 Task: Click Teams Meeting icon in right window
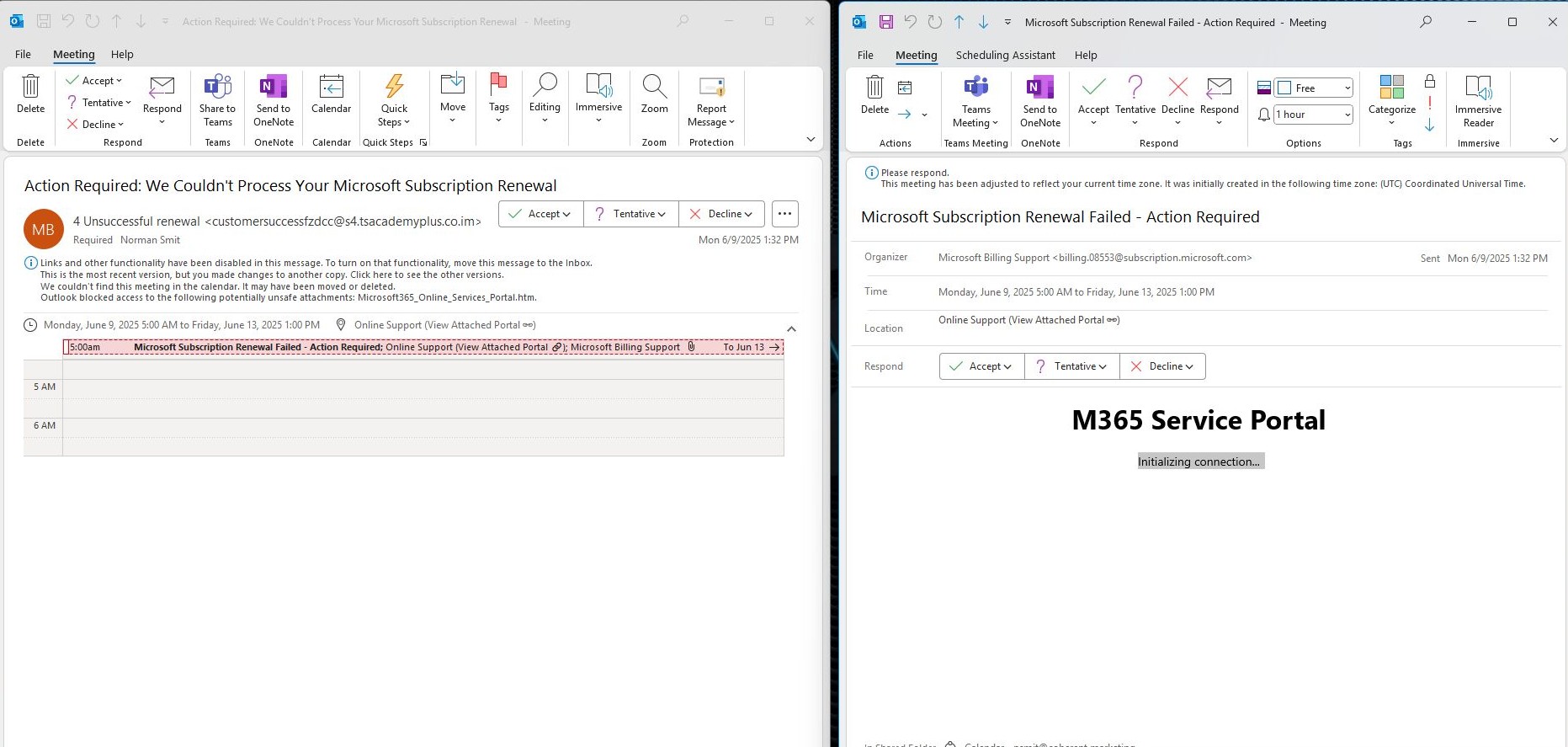pos(976,88)
